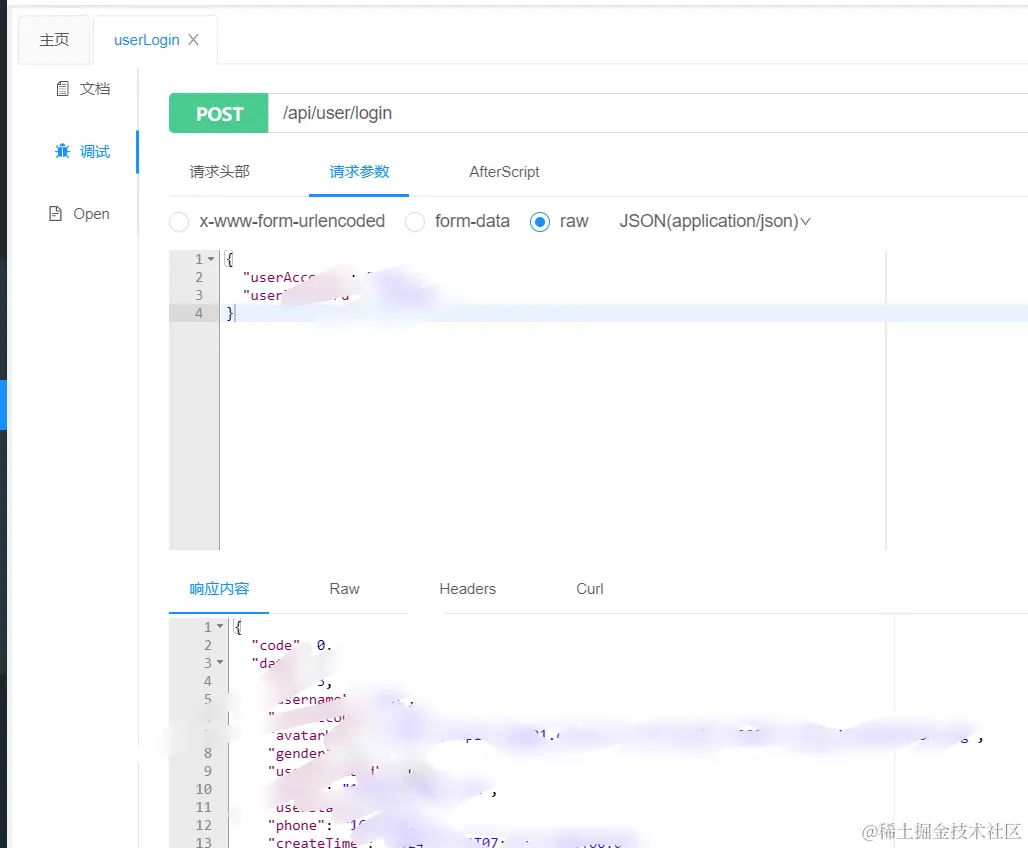1028x848 pixels.
Task: Open the 文档 documentation icon
Action: pyautogui.click(x=62, y=89)
